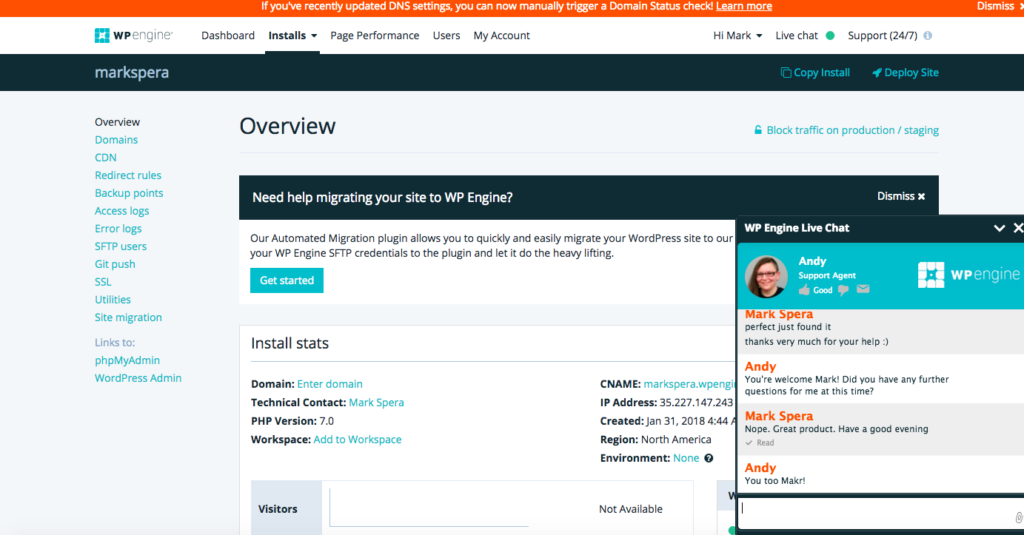
Task: Click the email transcript envelope icon
Action: (x=863, y=289)
